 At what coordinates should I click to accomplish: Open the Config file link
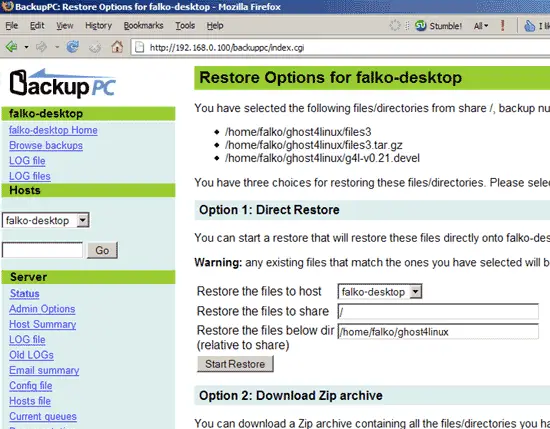click(31, 386)
